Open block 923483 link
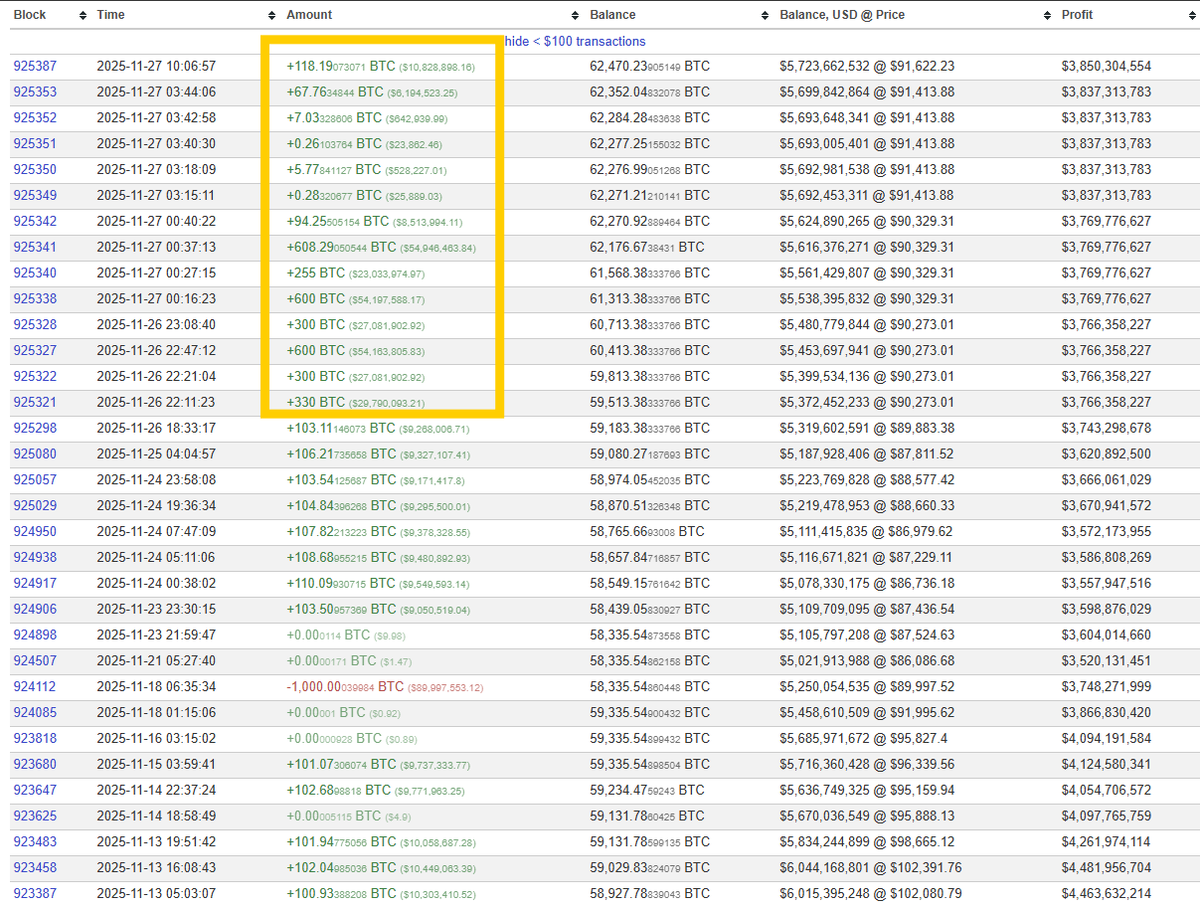 [35, 842]
